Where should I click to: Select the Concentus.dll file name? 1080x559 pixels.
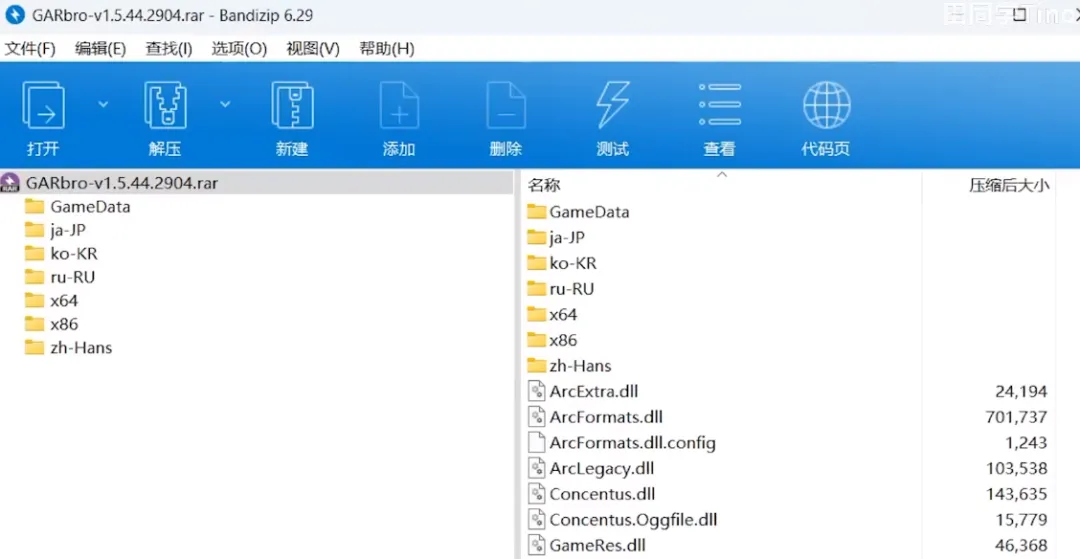pyautogui.click(x=603, y=494)
